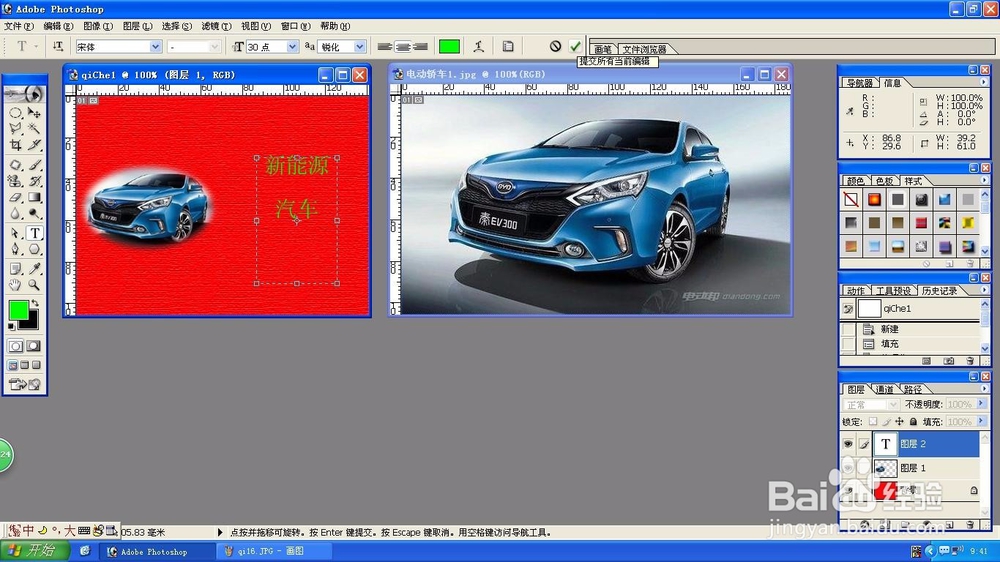The image size is (1000, 562).
Task: Align text right
Action: pyautogui.click(x=420, y=47)
